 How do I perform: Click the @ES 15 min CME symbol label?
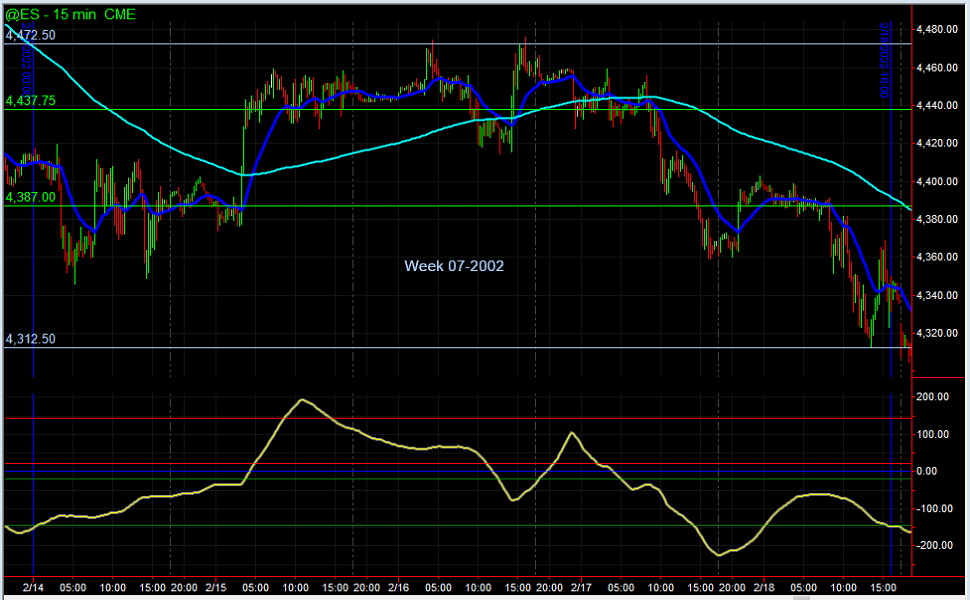click(x=70, y=15)
